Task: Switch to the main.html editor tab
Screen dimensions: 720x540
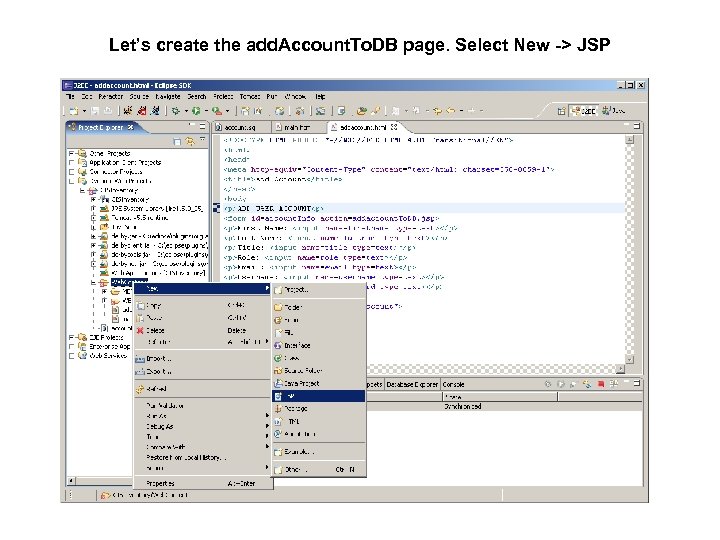Action: pos(297,127)
